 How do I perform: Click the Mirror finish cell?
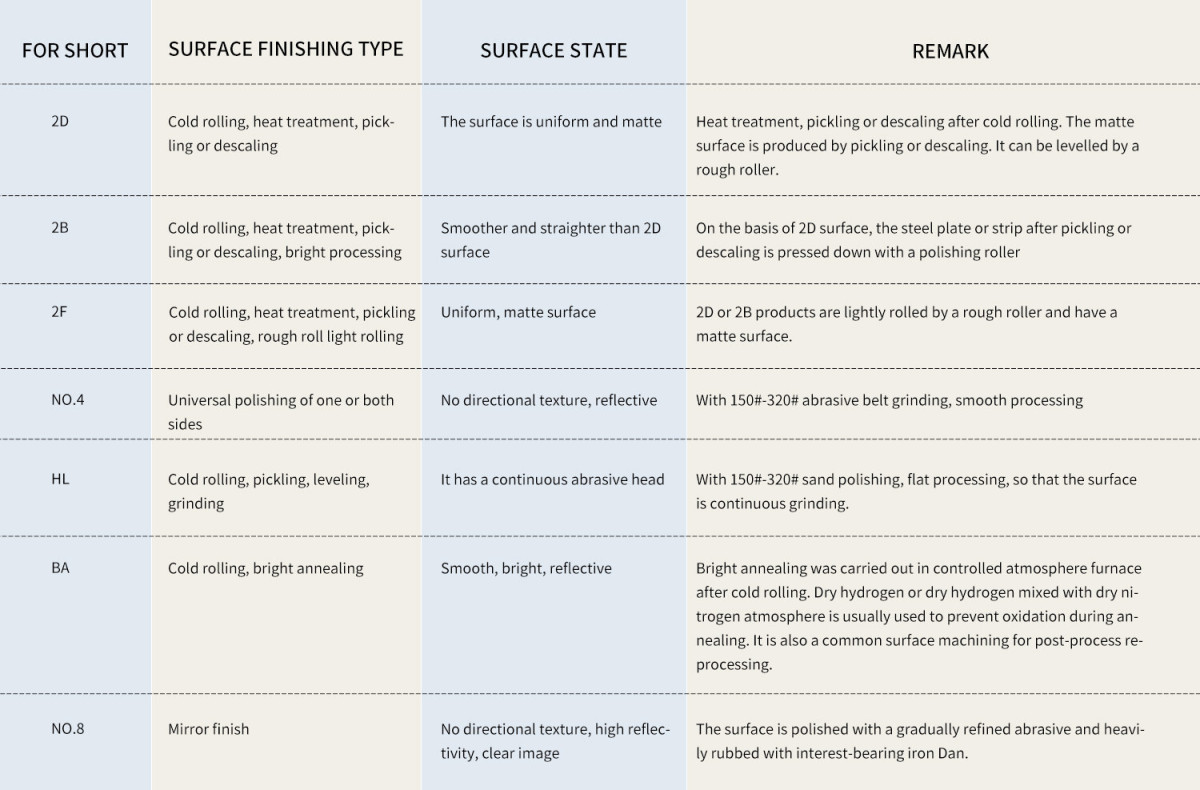208,729
